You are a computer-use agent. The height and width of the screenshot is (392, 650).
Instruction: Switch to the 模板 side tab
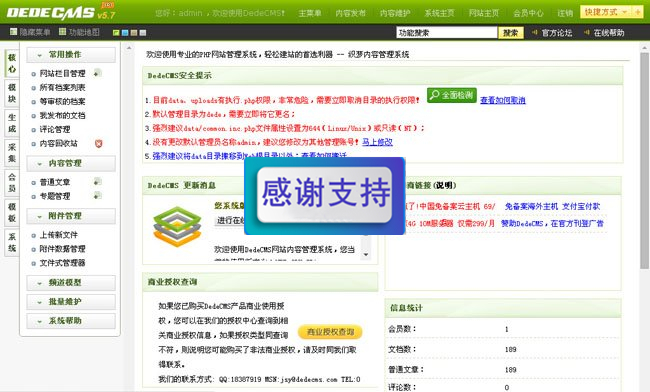point(12,212)
